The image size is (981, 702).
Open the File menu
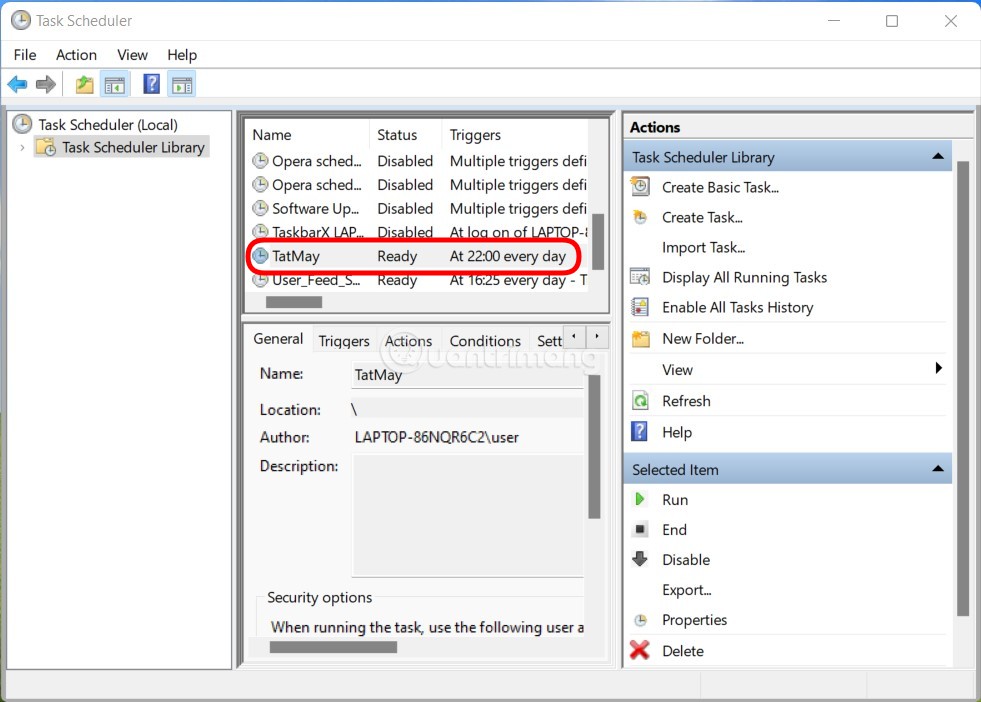pos(25,55)
